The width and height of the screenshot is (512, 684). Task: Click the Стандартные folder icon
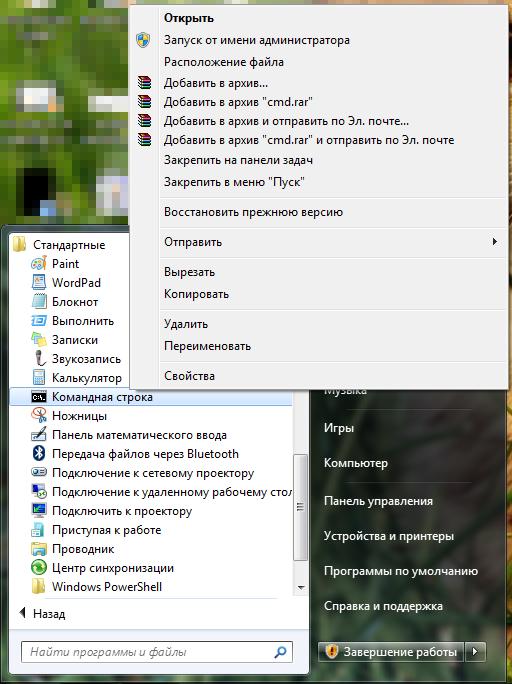point(20,245)
